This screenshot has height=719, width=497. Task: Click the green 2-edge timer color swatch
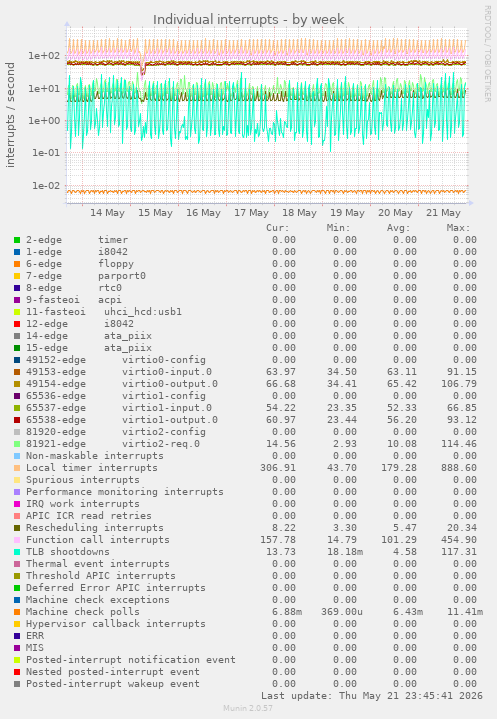pyautogui.click(x=17, y=240)
